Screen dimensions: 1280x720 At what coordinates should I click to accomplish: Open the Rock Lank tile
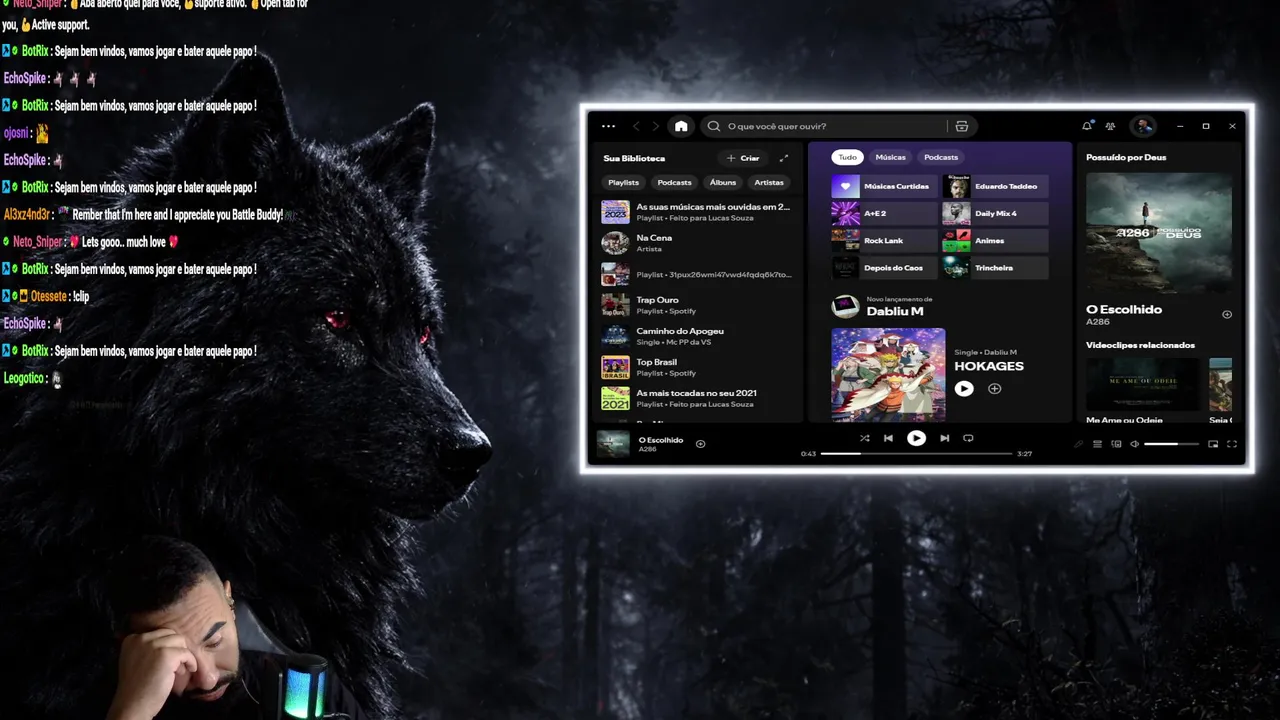(x=885, y=240)
